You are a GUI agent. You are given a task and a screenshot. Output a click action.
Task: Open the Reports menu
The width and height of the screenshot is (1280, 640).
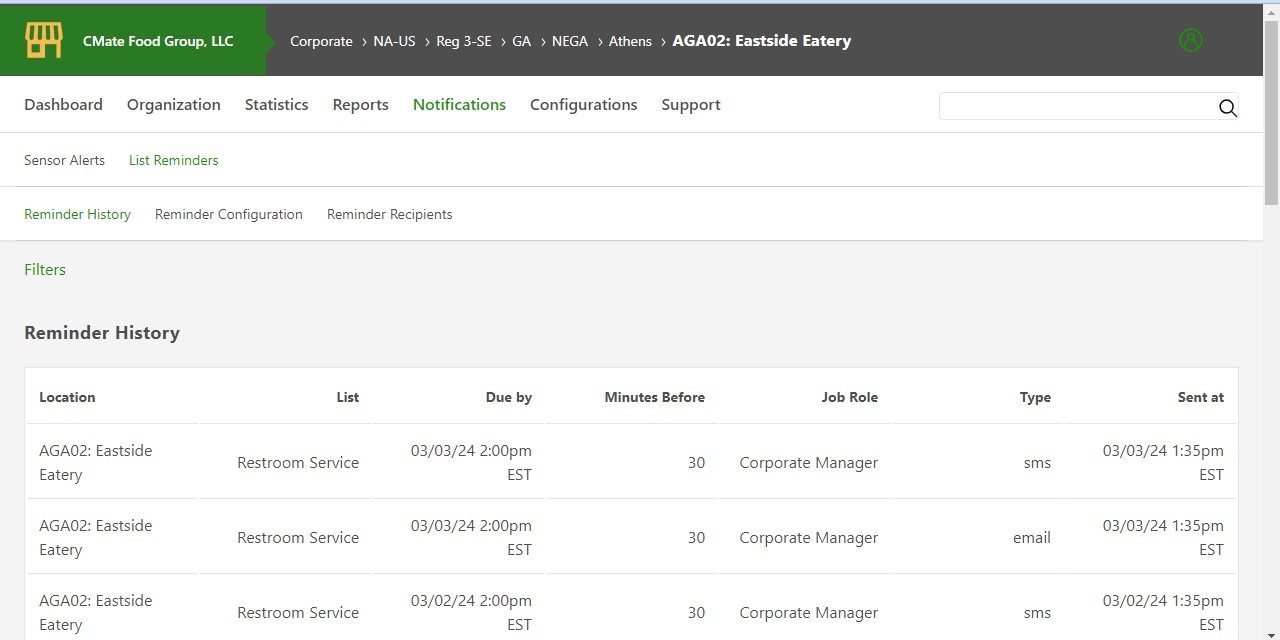360,104
